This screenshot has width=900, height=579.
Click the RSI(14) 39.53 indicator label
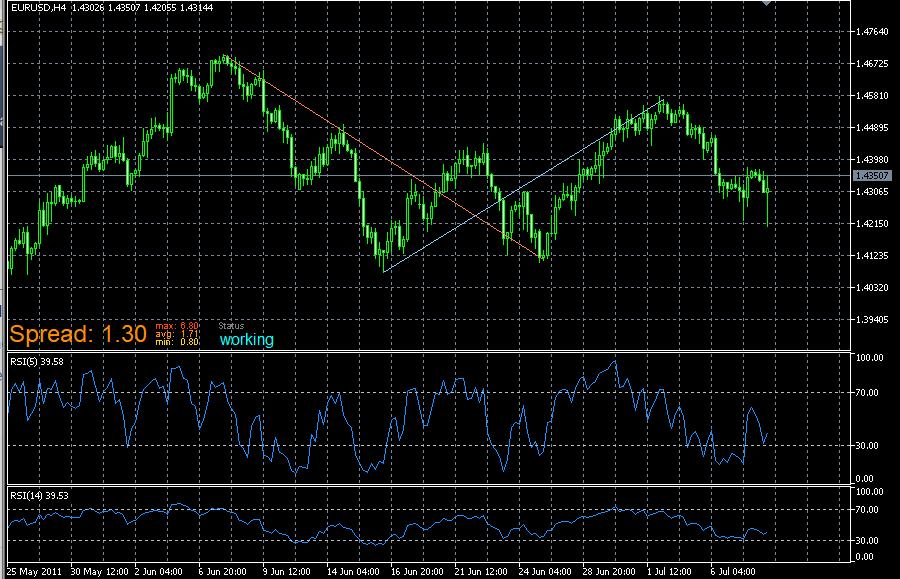click(x=39, y=495)
